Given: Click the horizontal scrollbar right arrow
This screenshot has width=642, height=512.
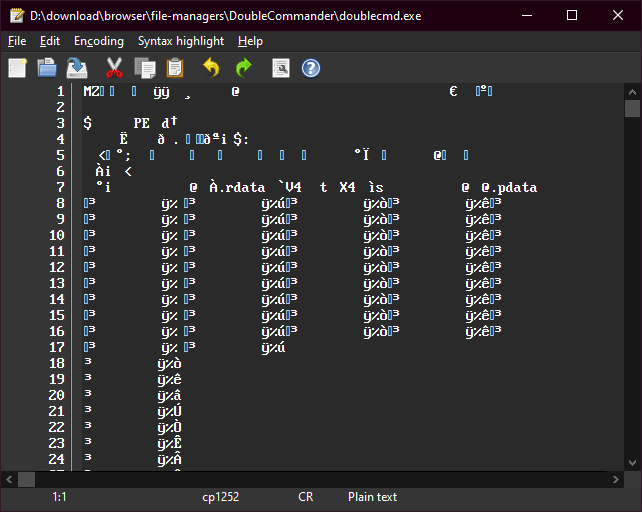Looking at the screenshot, I should pos(615,479).
